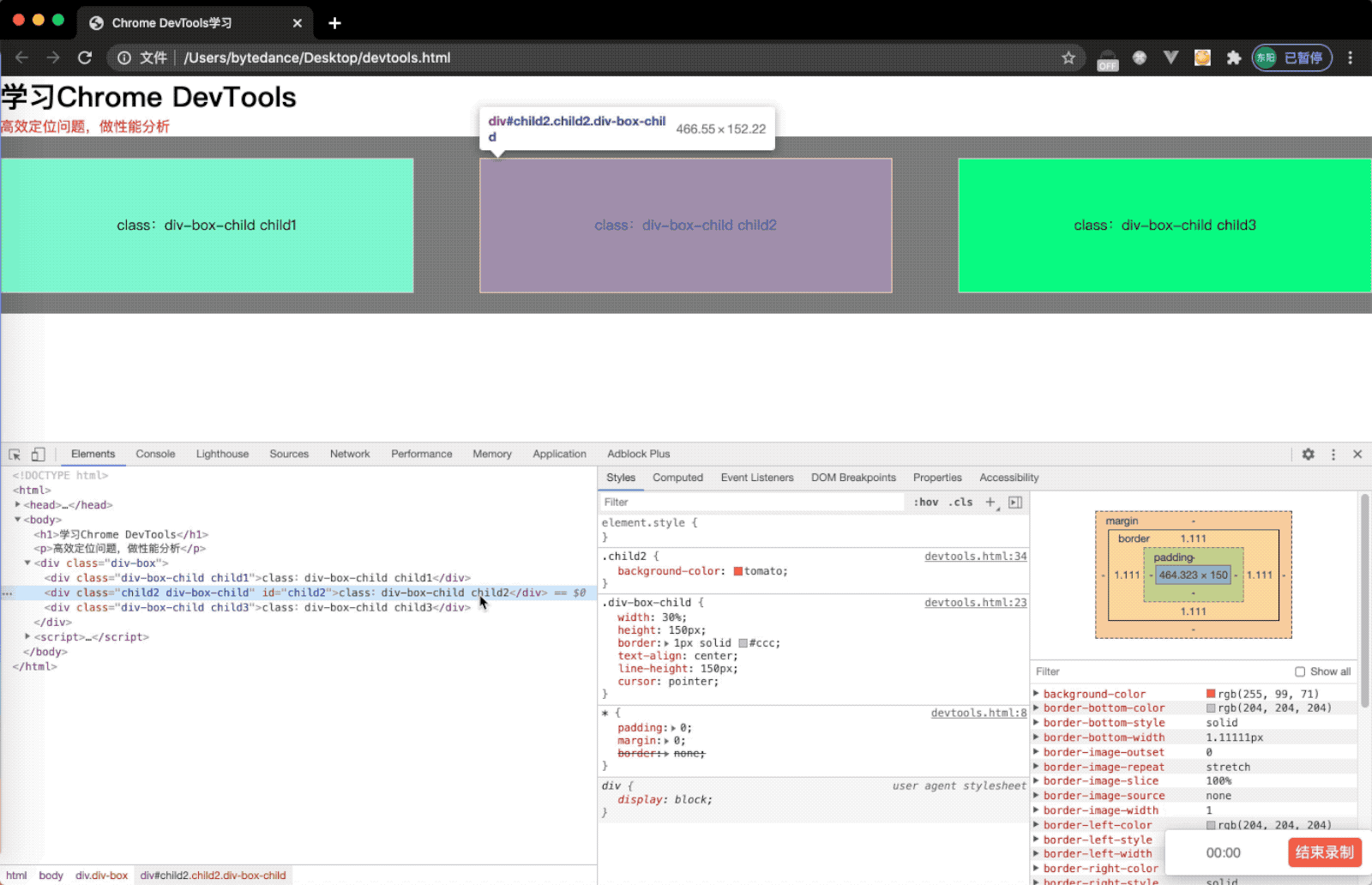
Task: Open devtools.html:34 source link
Action: (976, 557)
